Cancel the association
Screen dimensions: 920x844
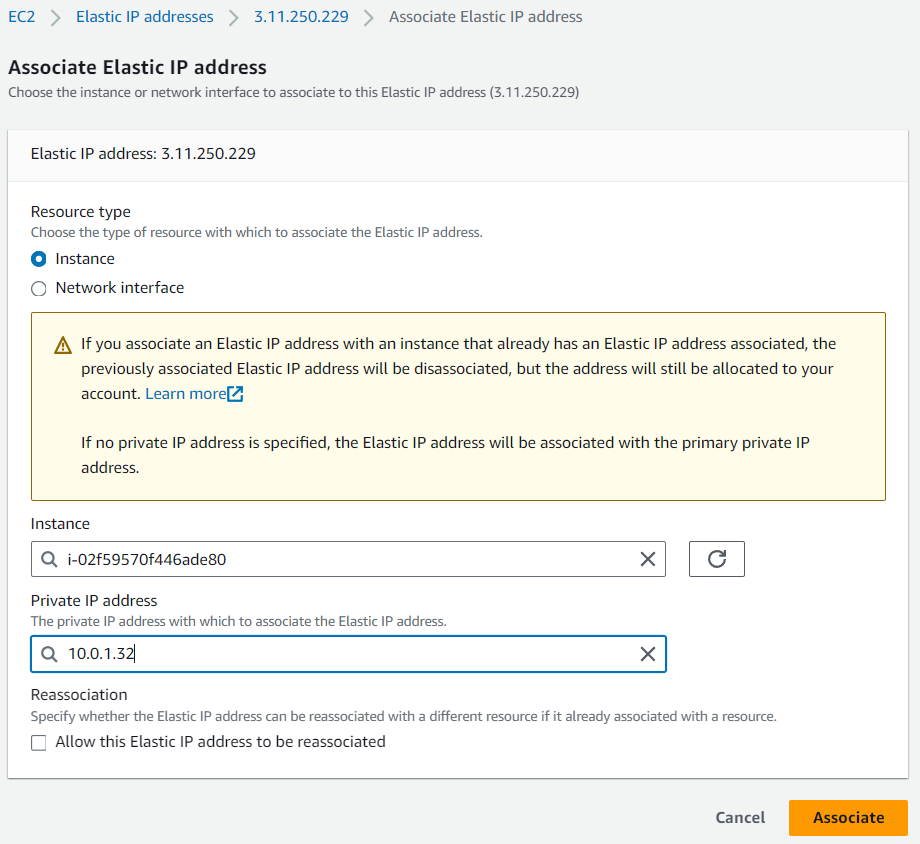click(740, 818)
